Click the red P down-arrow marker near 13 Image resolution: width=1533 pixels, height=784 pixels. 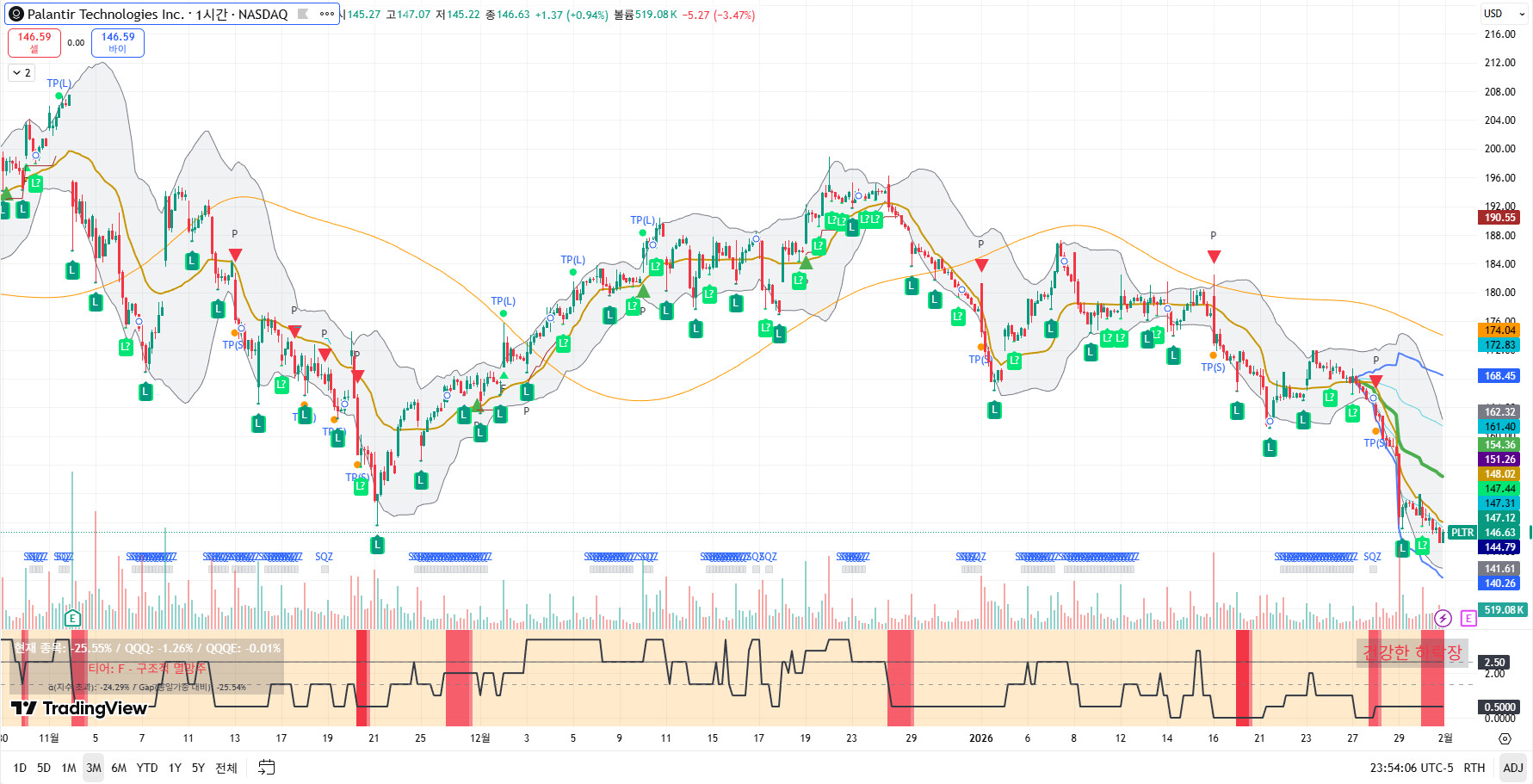coord(235,255)
